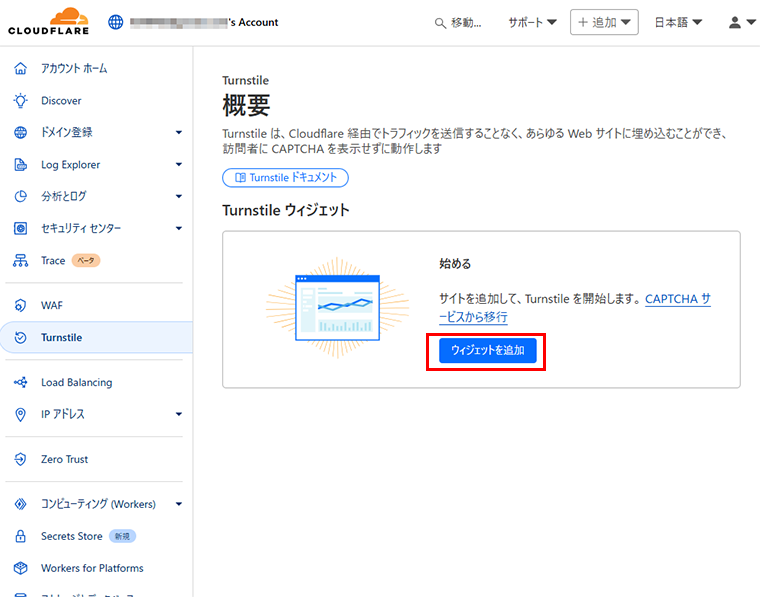Click the book icon in Turnstile ドキュメント button

(x=240, y=177)
